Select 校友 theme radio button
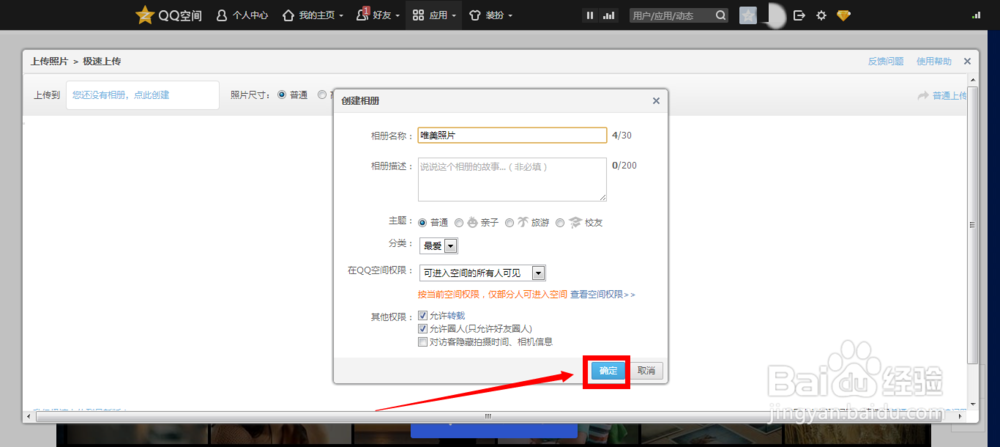The image size is (1000, 447). [x=559, y=223]
